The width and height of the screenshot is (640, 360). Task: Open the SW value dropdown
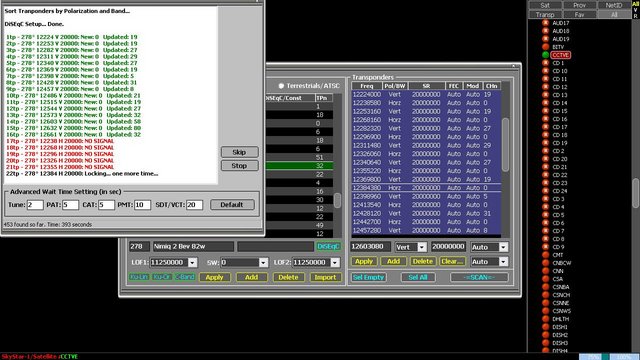tap(264, 262)
